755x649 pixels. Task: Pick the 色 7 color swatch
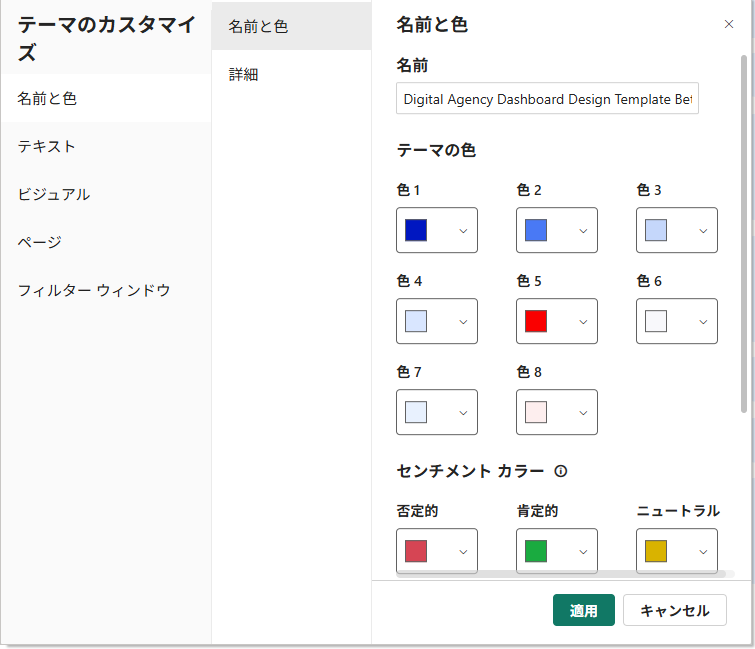(x=416, y=412)
